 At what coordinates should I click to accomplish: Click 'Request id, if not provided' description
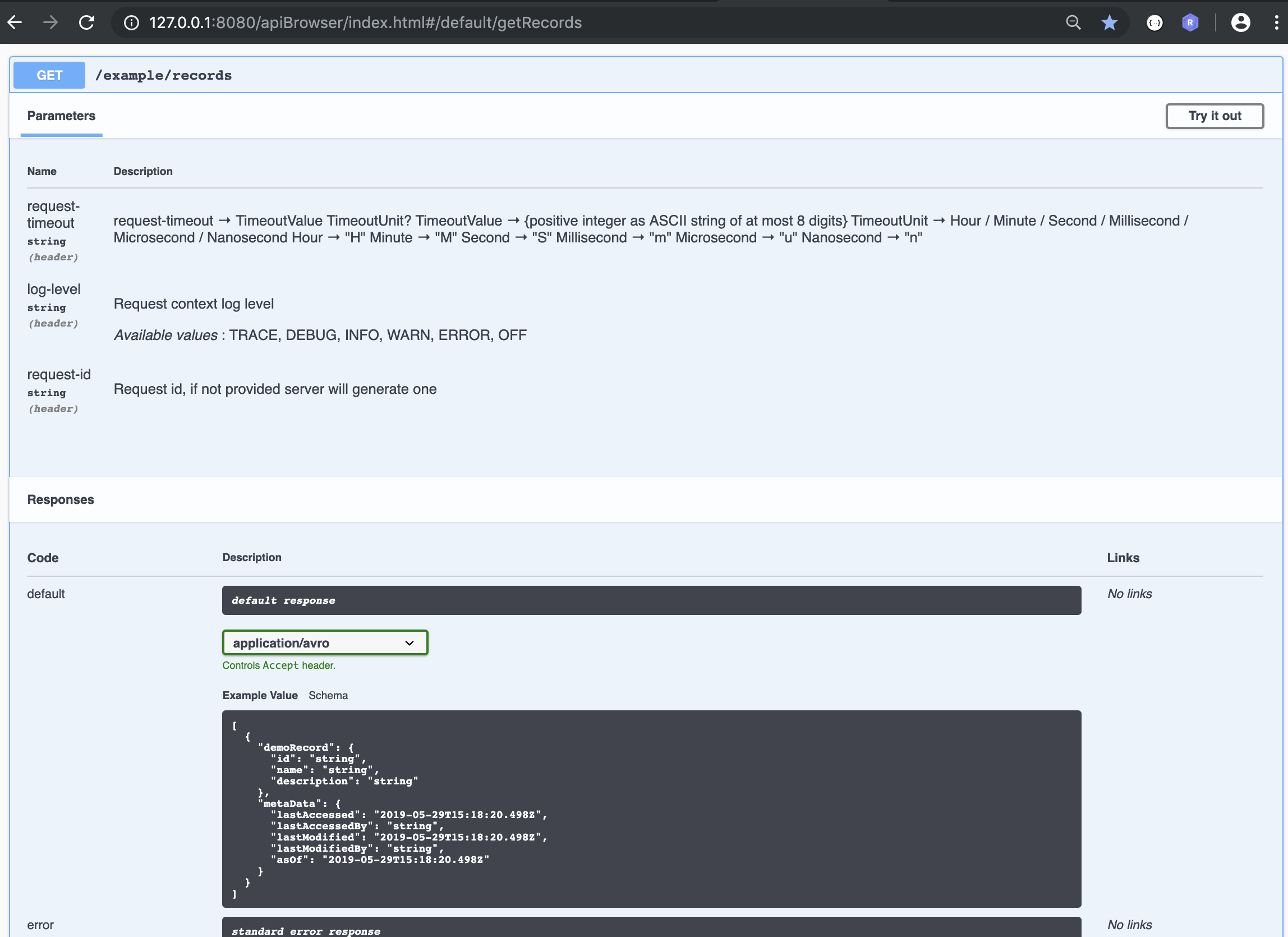point(275,389)
